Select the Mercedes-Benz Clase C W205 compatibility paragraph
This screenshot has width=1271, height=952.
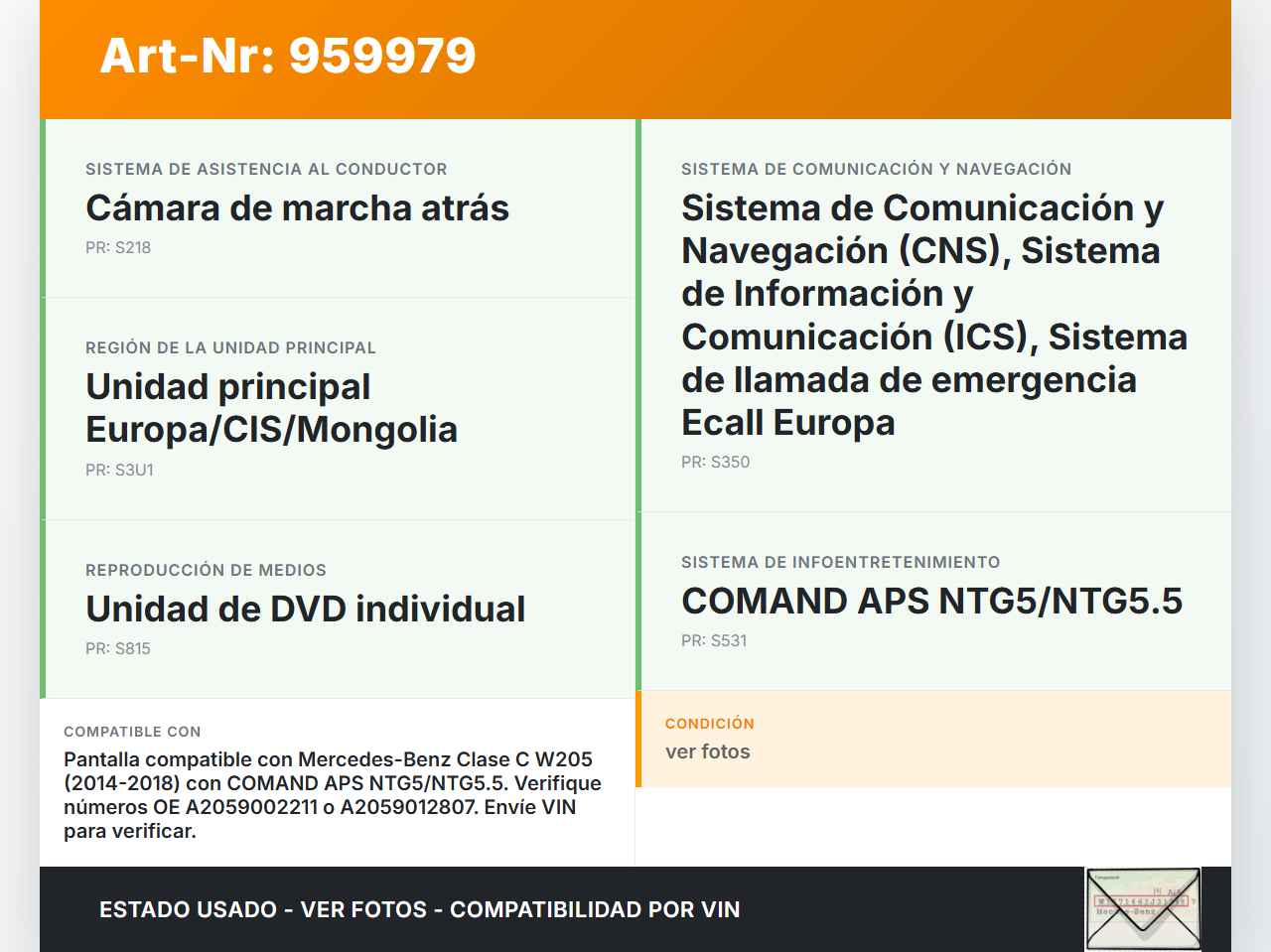coord(333,795)
